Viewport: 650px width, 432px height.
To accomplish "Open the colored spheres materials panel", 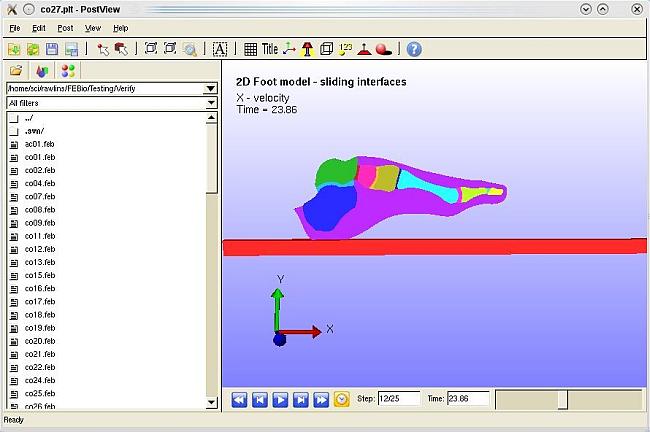I will tap(68, 71).
